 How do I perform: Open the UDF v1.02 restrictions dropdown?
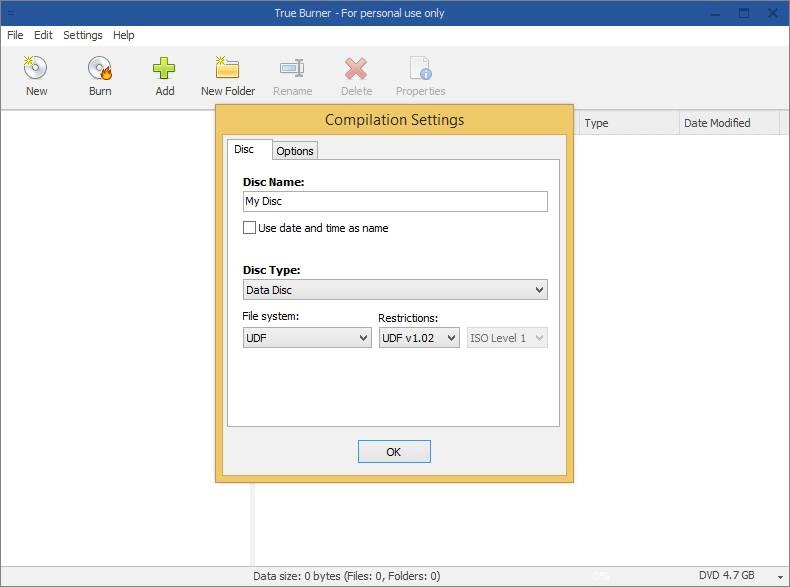pos(419,338)
